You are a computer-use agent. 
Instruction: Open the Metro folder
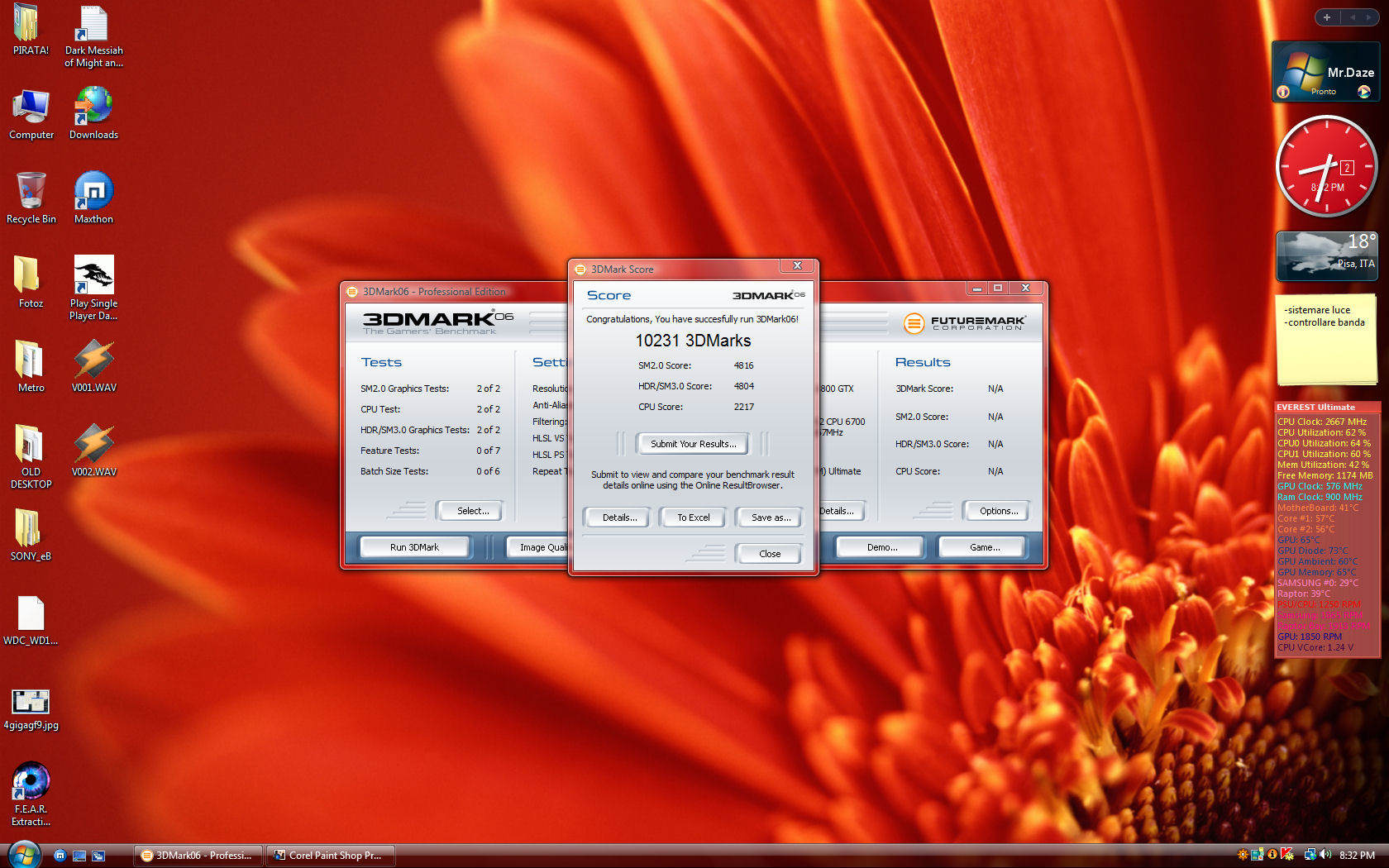point(31,367)
